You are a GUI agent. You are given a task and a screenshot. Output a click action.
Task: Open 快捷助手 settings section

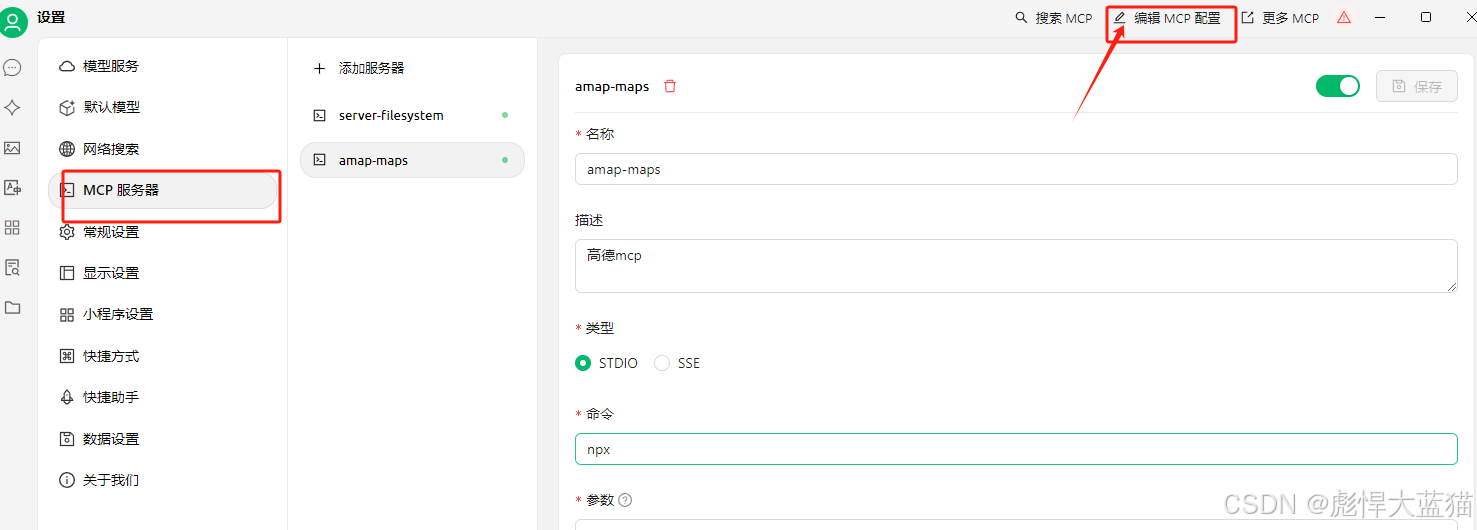tap(163, 397)
